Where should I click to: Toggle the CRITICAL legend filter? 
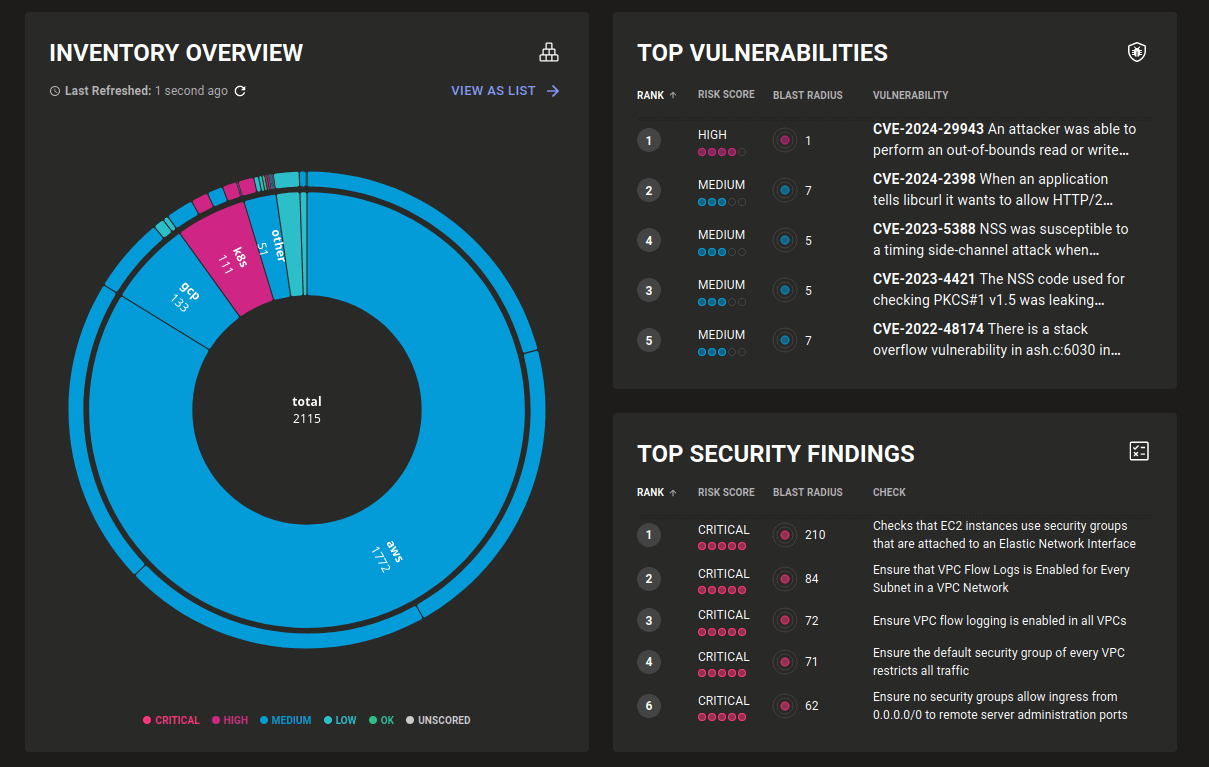171,720
